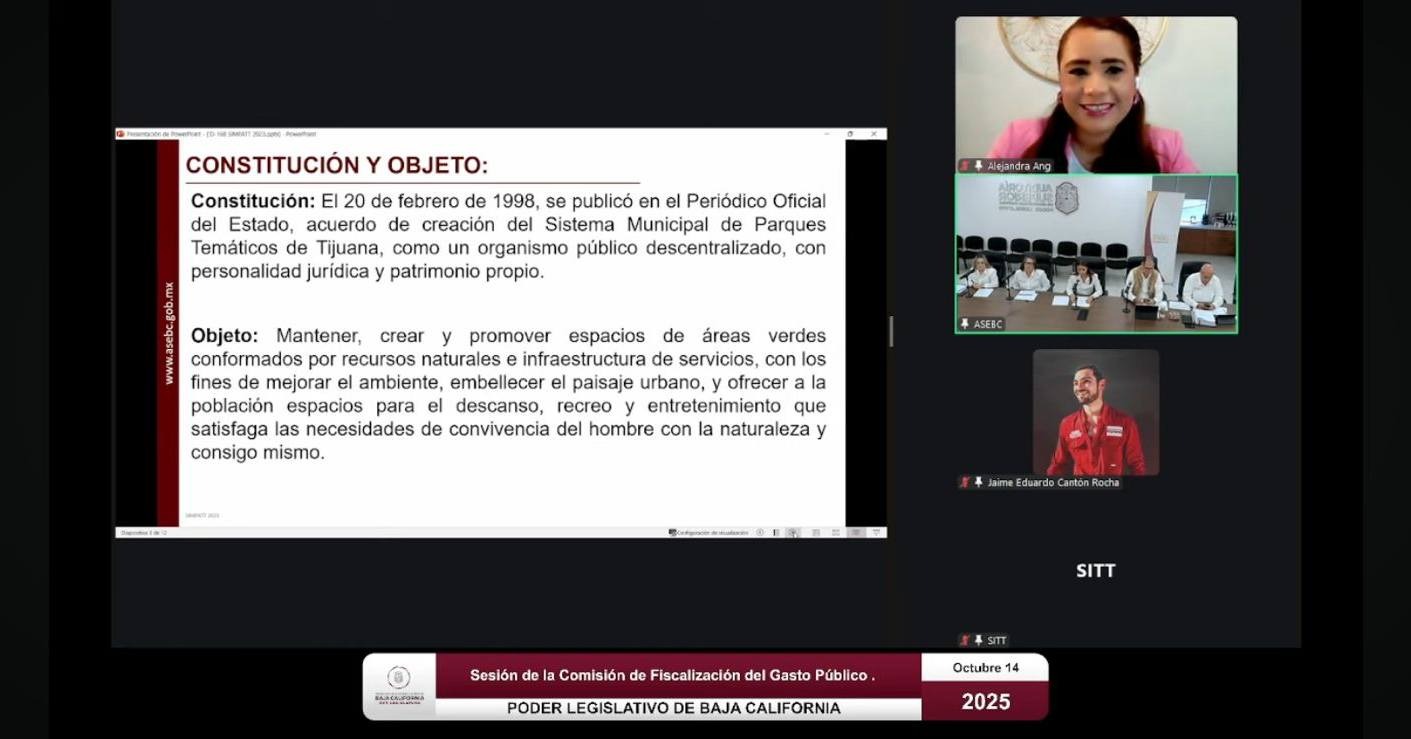Open Configuración de visualización in PowerPoint status bar

point(709,533)
